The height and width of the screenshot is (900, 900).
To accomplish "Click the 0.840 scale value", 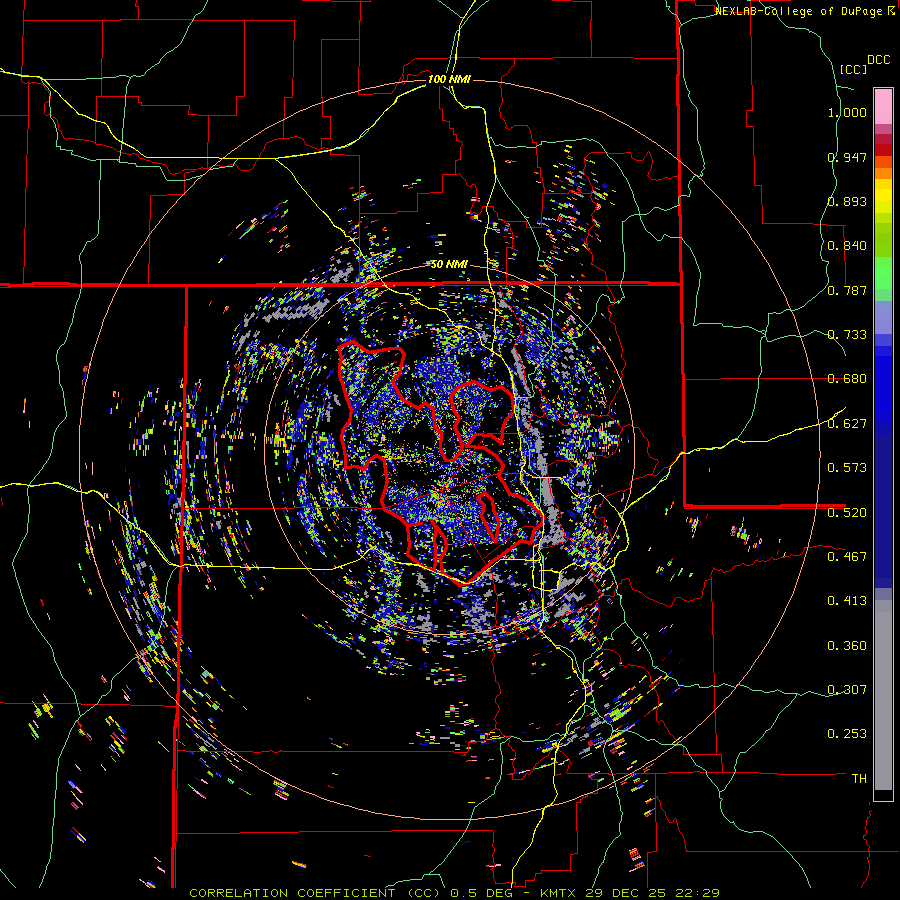I will click(847, 245).
